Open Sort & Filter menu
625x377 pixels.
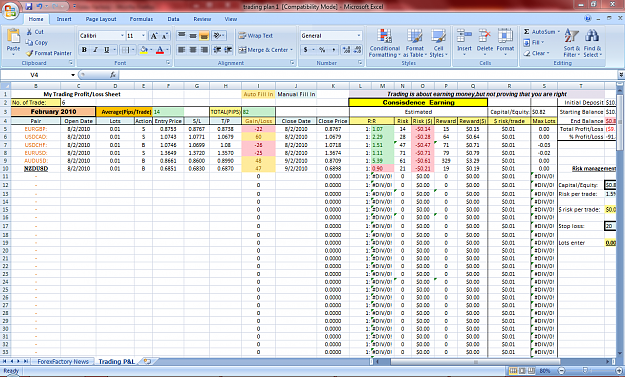click(x=572, y=43)
